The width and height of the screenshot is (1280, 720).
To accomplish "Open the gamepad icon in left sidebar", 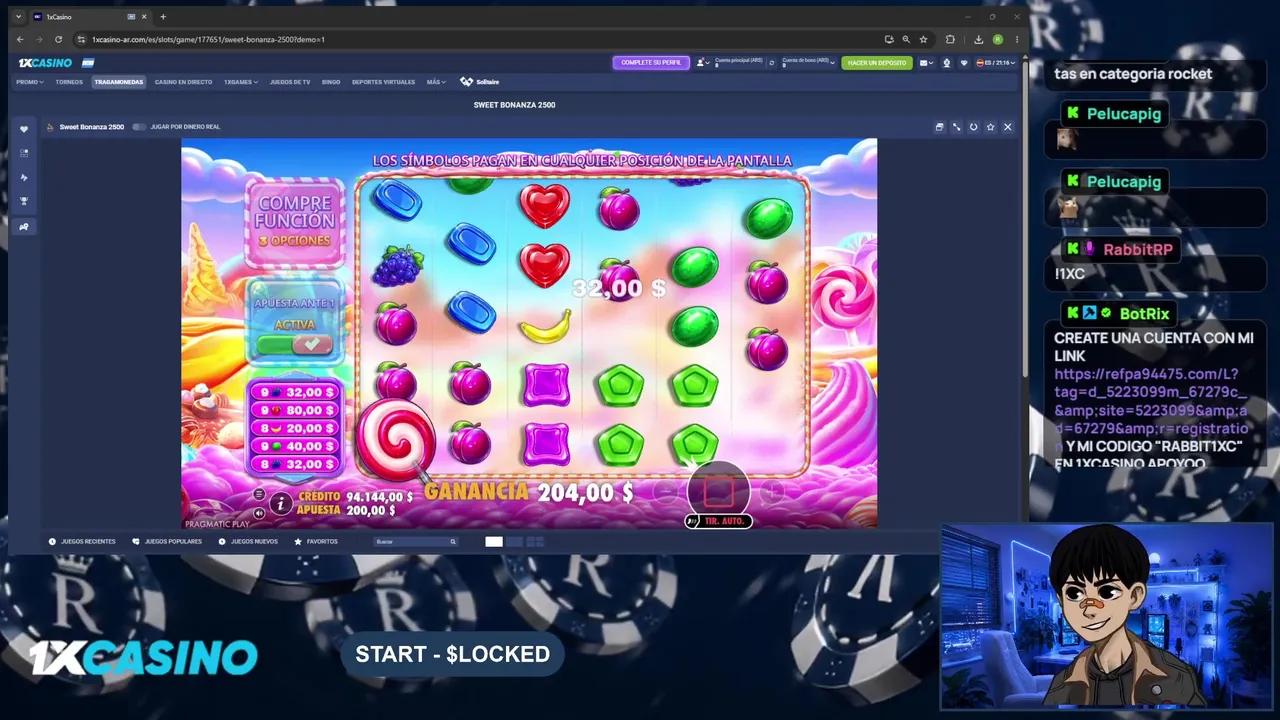I will click(24, 226).
